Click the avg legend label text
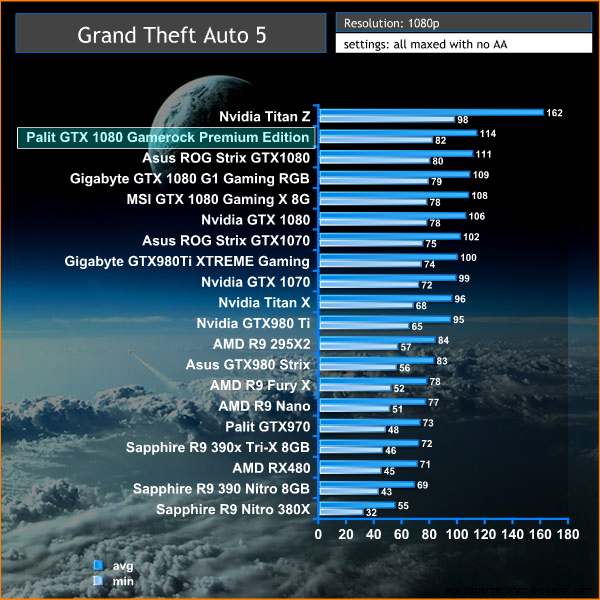Viewport: 600px width, 600px height. pos(122,566)
